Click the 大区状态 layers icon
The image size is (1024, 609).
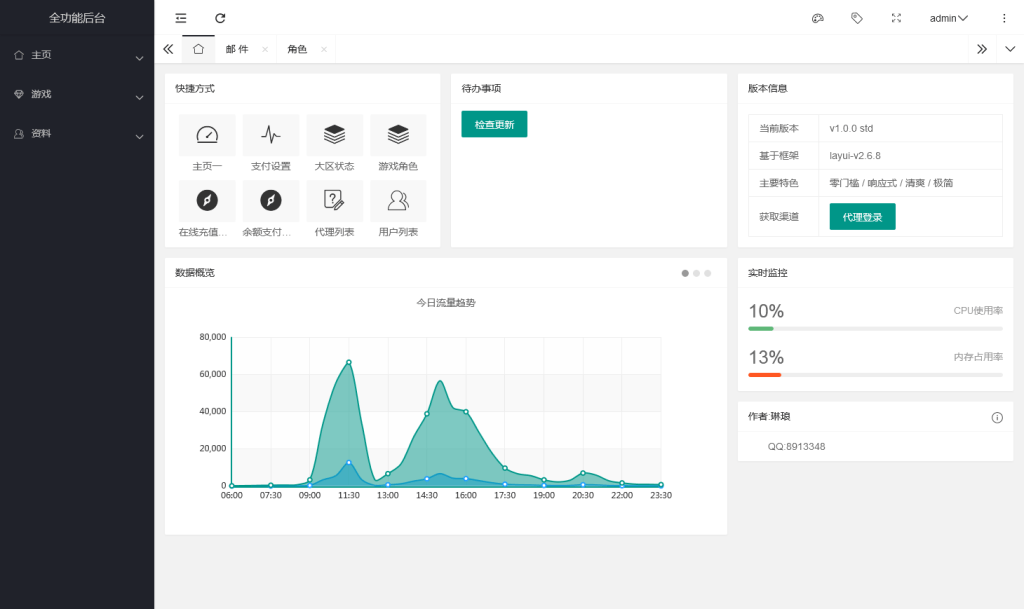334,135
